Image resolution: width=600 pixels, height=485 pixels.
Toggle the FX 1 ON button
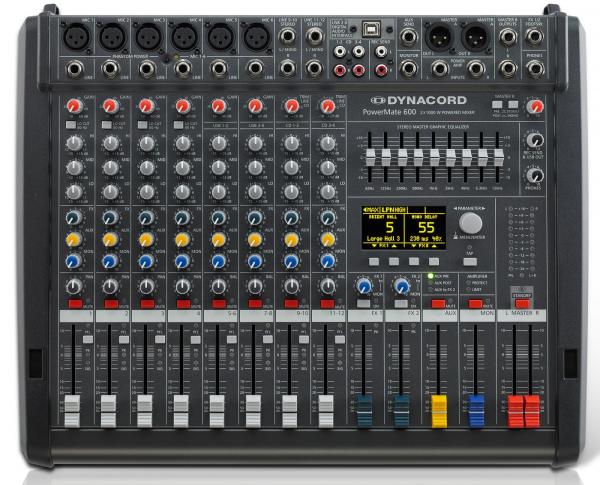pos(363,304)
